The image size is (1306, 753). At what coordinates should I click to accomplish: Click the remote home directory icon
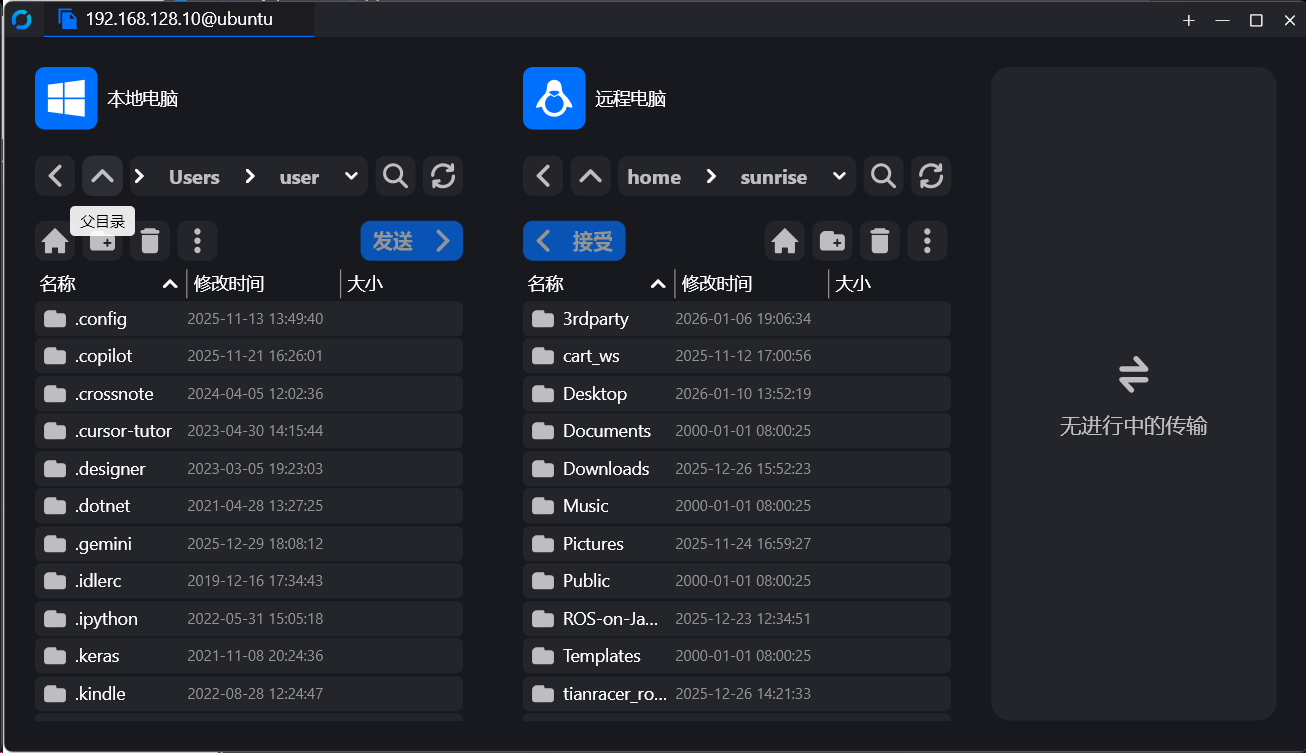click(785, 241)
